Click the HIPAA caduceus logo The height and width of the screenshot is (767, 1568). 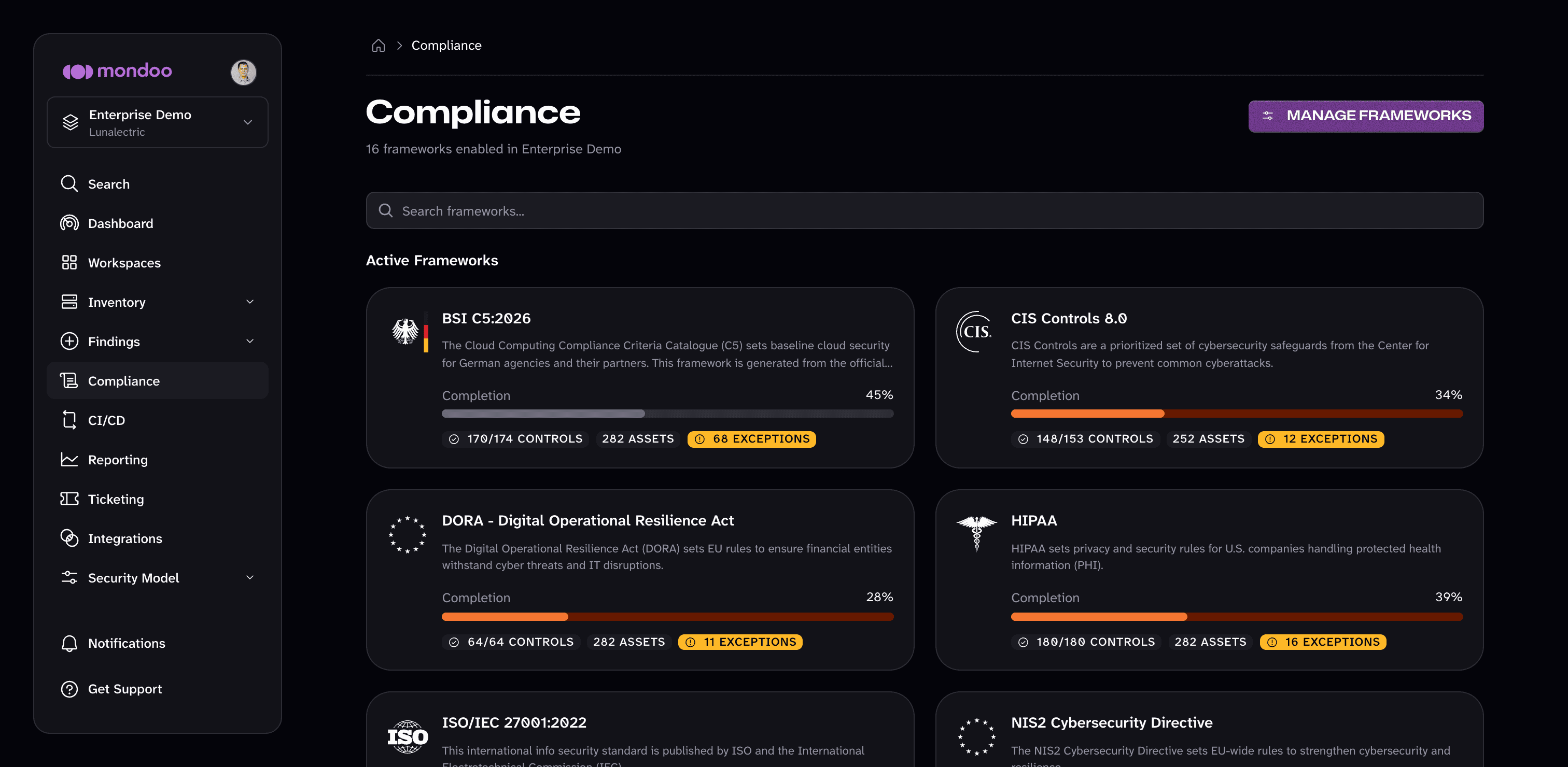point(976,533)
